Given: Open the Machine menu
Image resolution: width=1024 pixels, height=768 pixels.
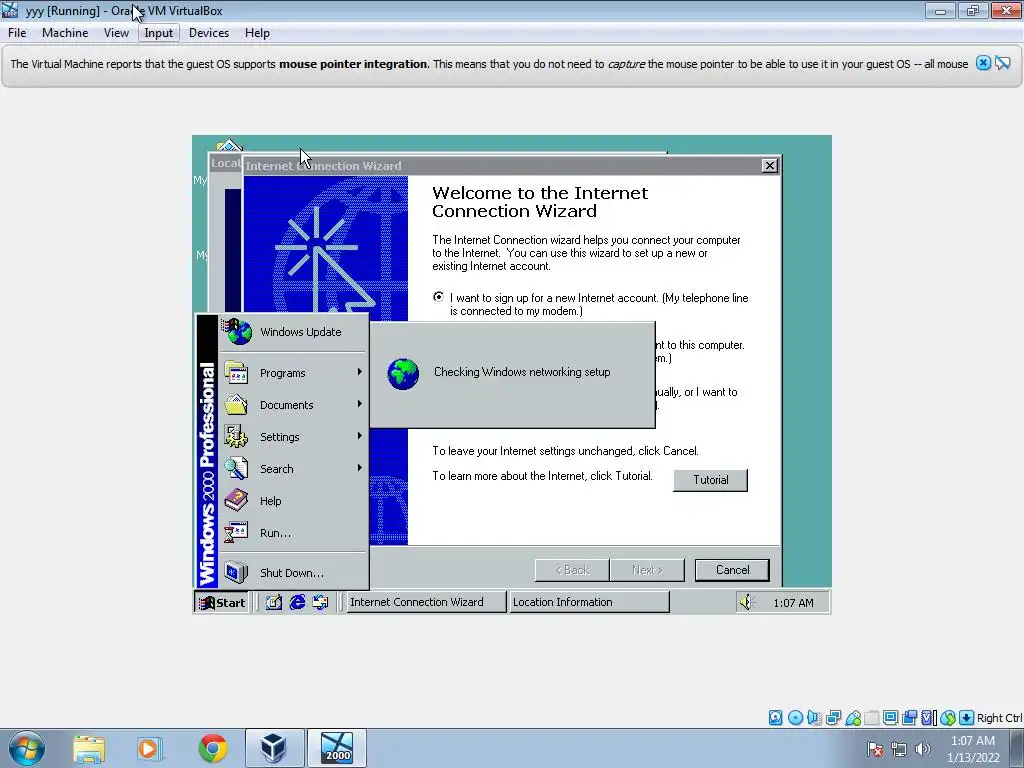Looking at the screenshot, I should [x=65, y=33].
